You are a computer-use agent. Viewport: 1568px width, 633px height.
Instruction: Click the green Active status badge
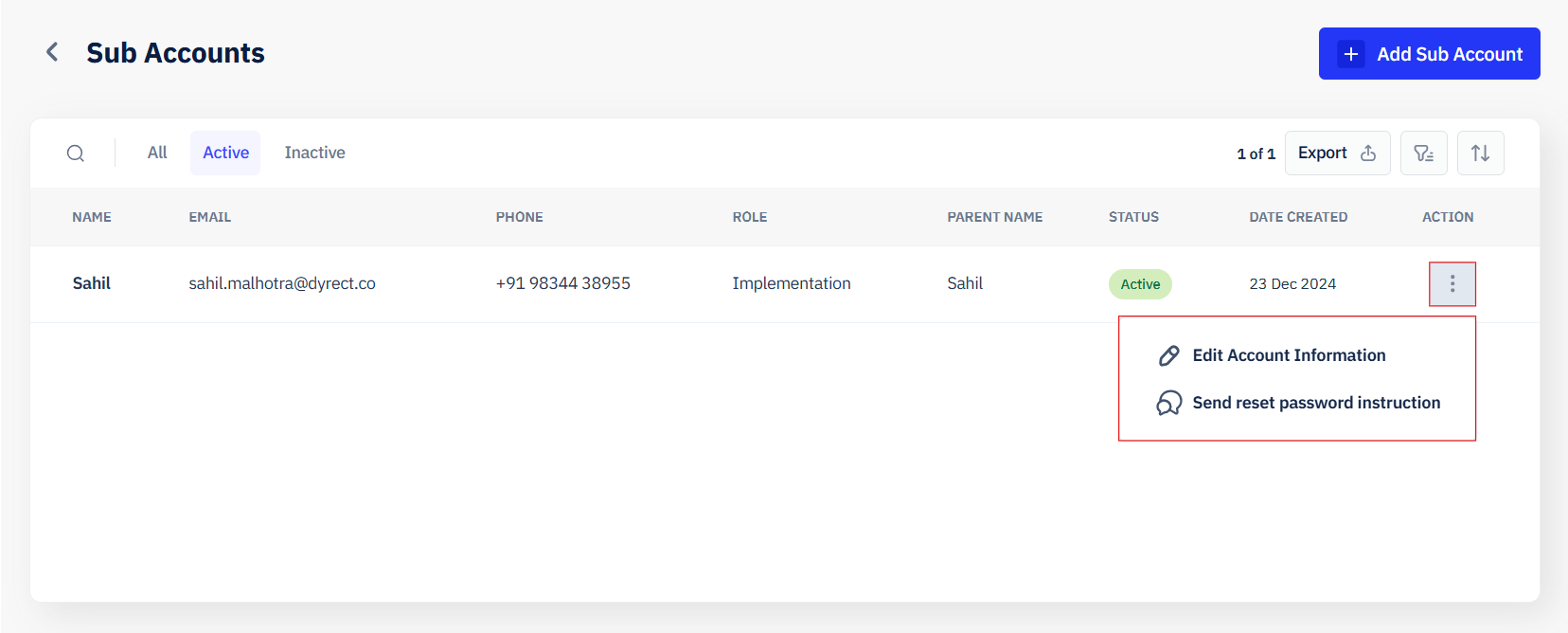point(1140,284)
